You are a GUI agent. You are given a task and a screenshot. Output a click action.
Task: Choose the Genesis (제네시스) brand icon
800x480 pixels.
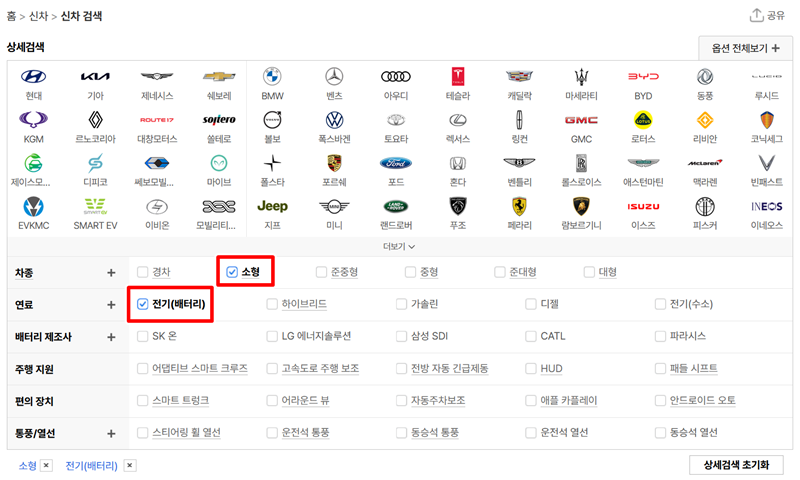(x=157, y=77)
